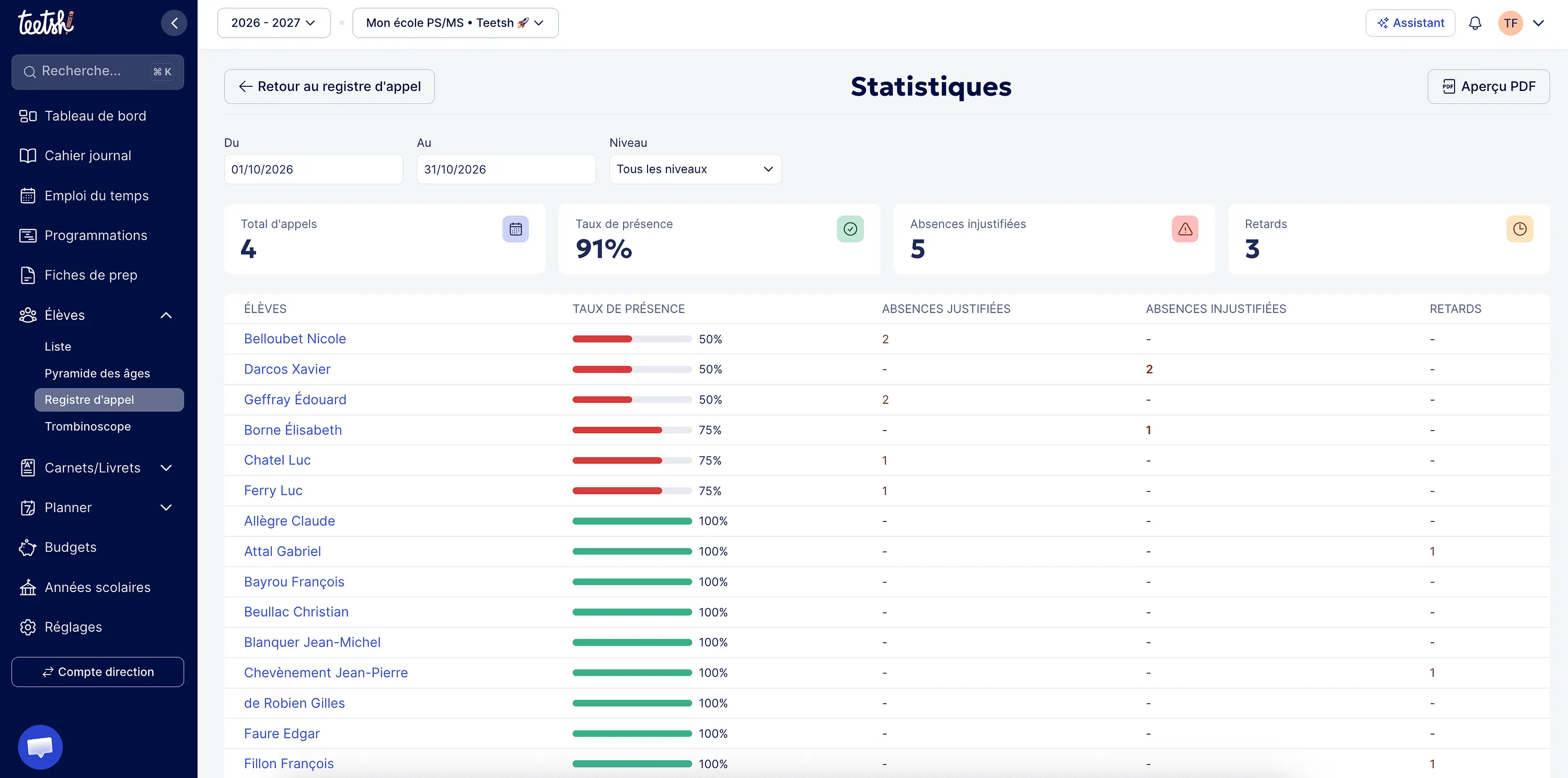Screen dimensions: 1568x778
Task: Click the Total d'appels calendar icon
Action: pos(515,229)
